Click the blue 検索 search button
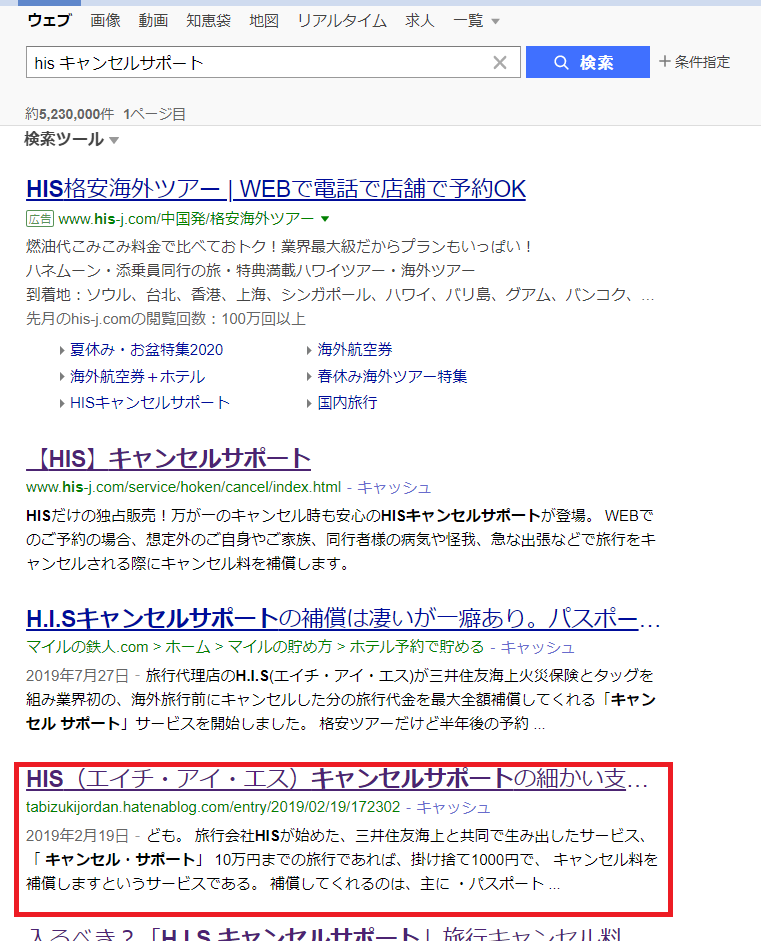 point(588,62)
